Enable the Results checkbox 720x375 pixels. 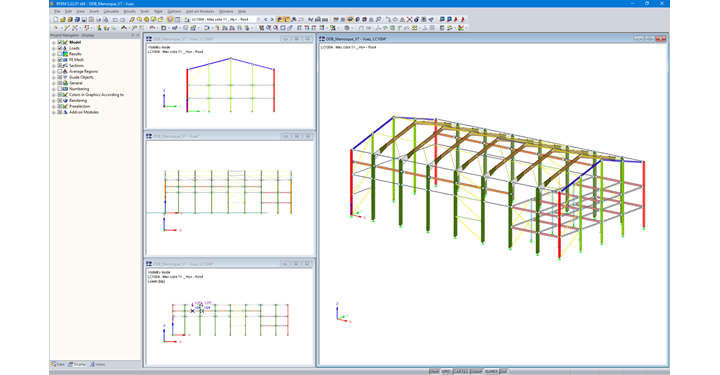(x=60, y=54)
